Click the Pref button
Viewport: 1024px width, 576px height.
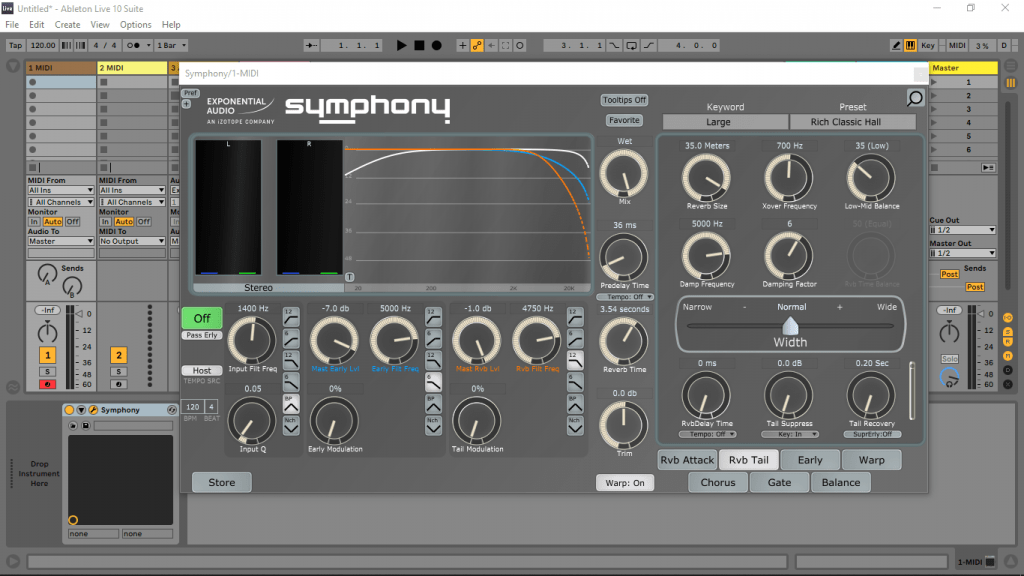[x=190, y=93]
